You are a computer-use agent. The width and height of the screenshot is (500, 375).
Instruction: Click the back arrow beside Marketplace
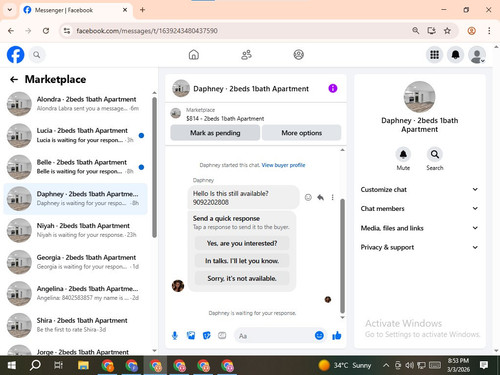[x=14, y=79]
